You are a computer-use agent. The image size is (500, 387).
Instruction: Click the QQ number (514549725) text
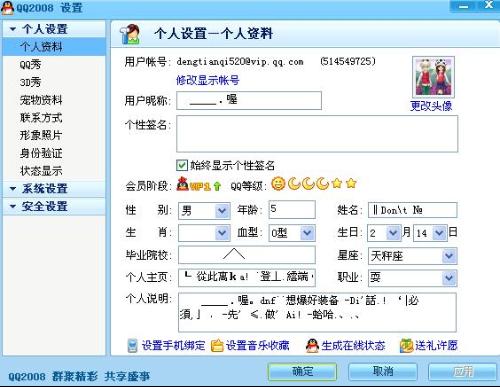[x=348, y=61]
